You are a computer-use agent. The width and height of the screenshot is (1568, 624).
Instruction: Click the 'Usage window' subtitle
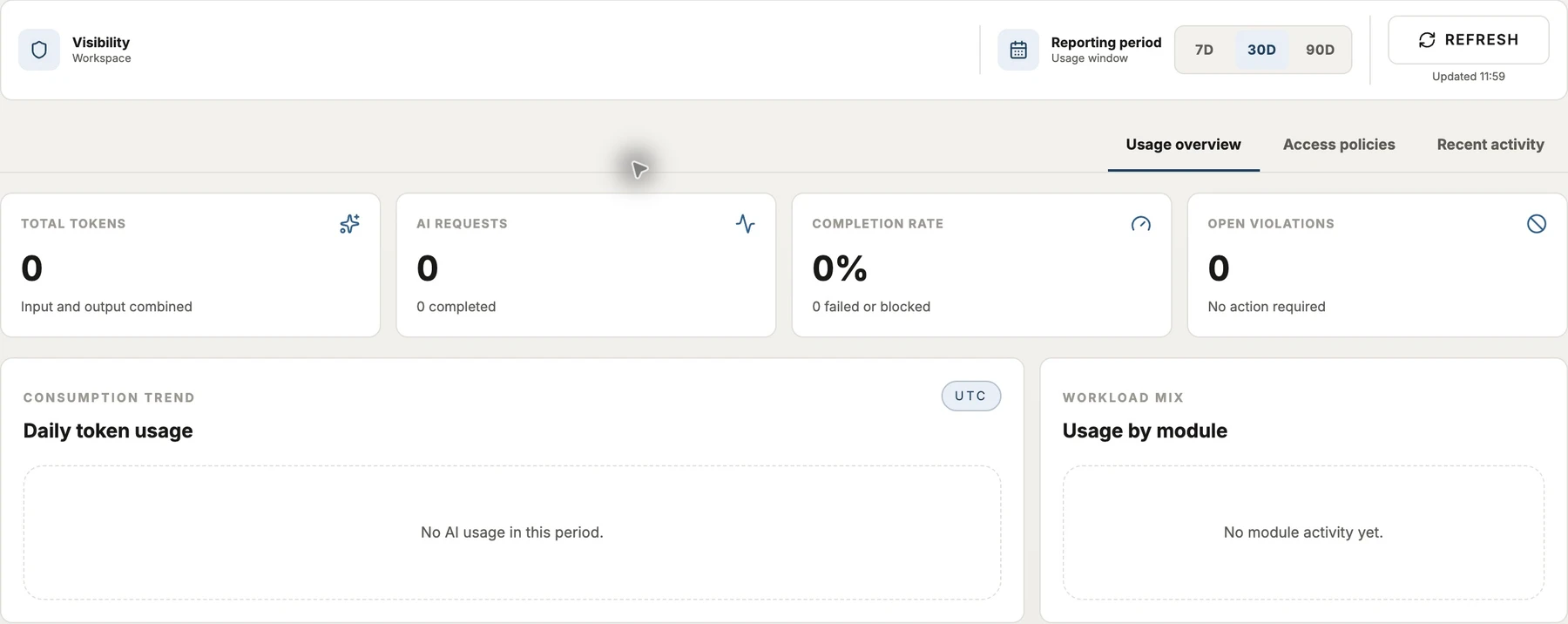pos(1089,58)
